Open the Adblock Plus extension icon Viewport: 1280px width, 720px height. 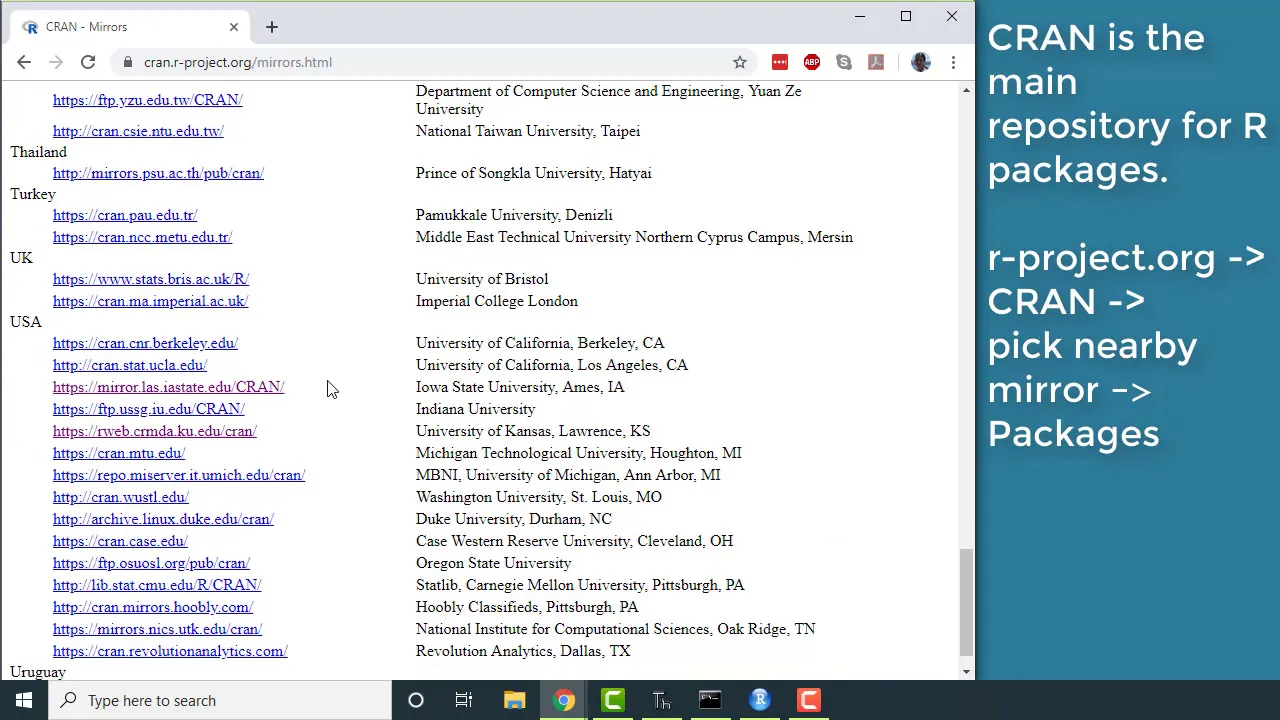click(812, 62)
